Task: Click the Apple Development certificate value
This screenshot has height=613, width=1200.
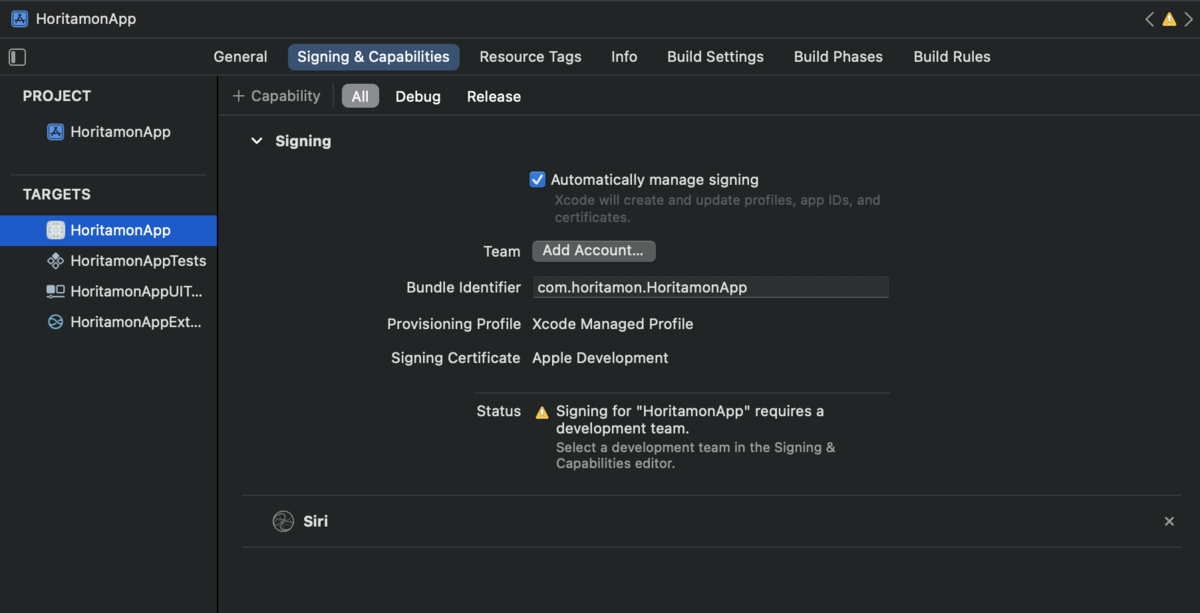Action: tap(600, 358)
